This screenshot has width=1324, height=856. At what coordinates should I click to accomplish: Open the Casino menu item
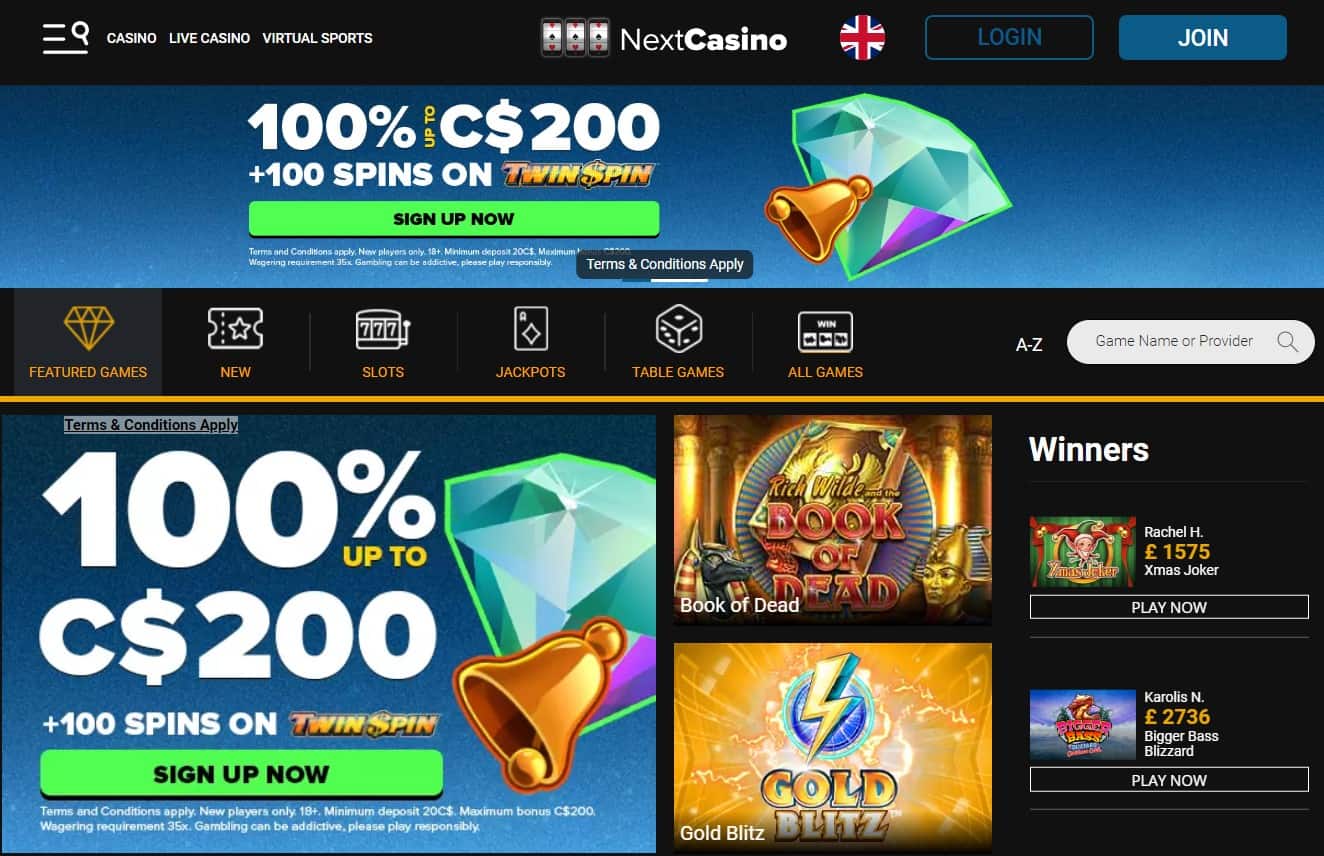point(132,38)
